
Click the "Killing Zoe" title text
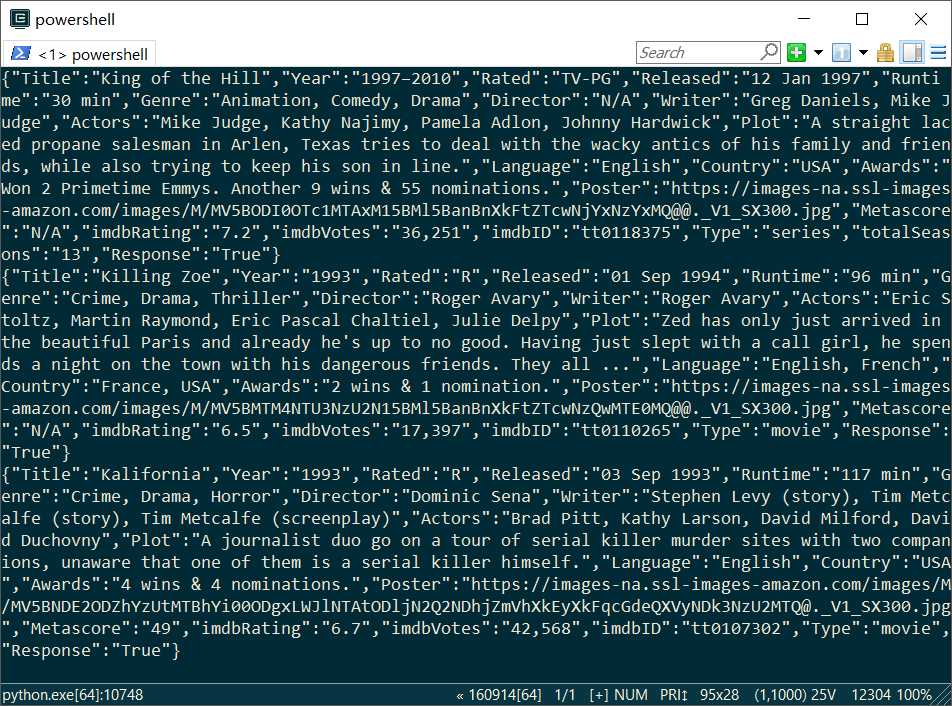click(x=155, y=276)
